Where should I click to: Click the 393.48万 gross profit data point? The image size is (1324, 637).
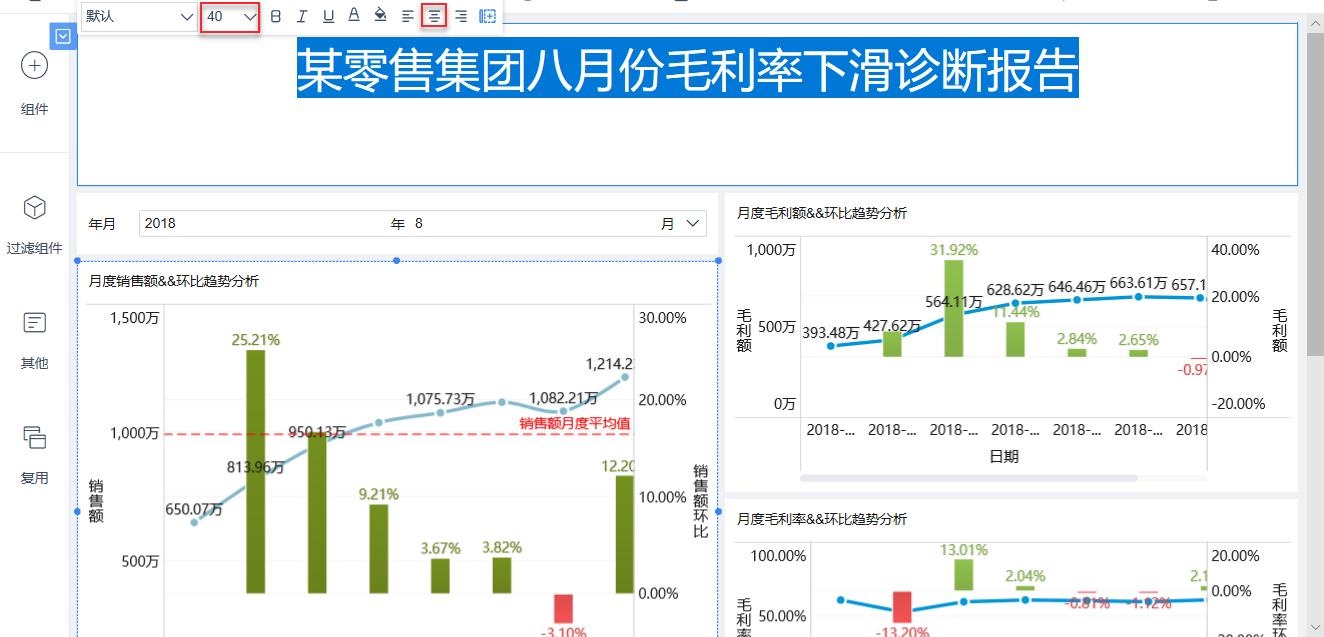click(x=831, y=346)
